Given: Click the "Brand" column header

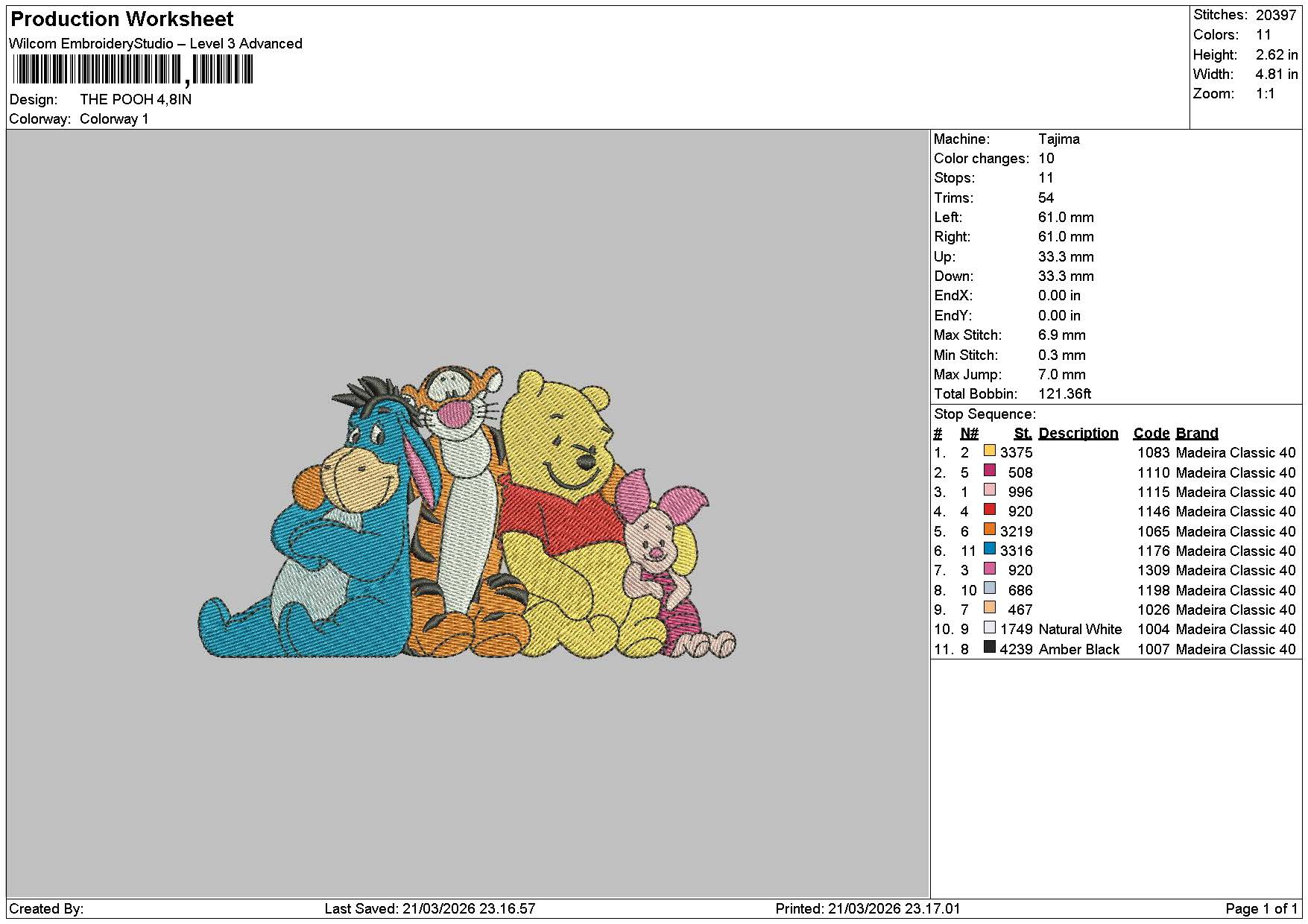Looking at the screenshot, I should (x=1197, y=434).
